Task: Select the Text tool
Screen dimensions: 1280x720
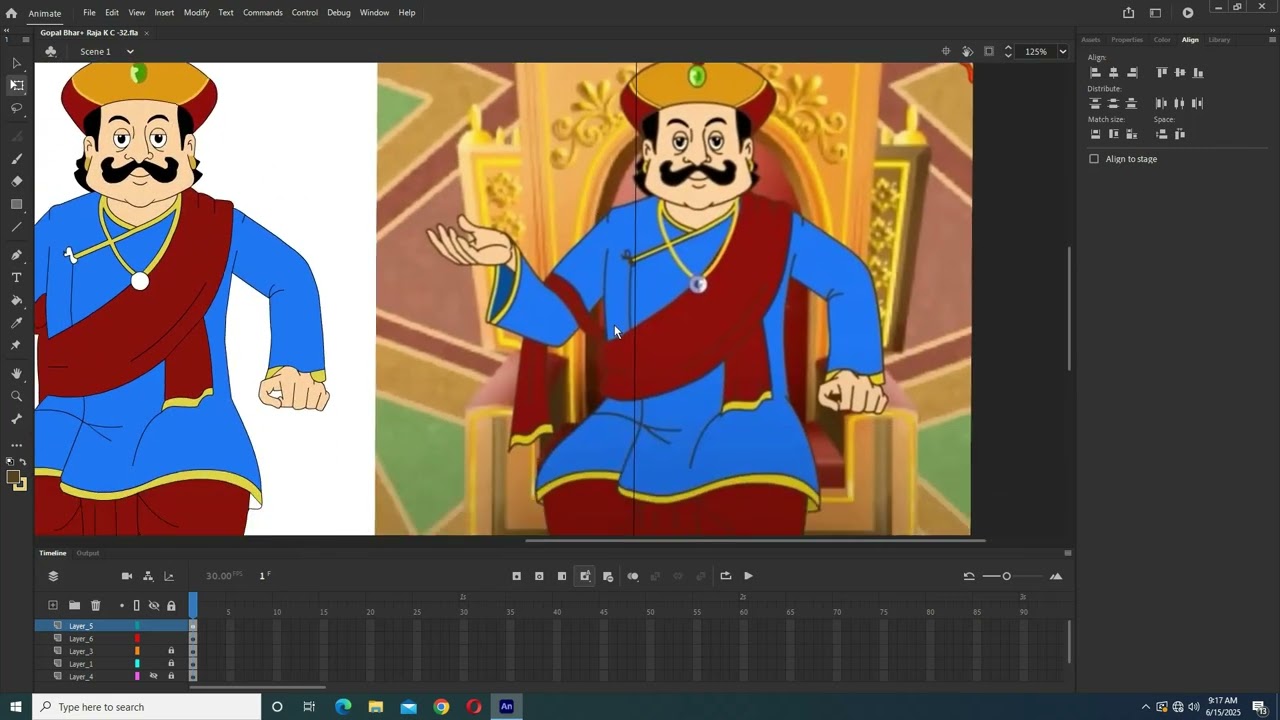Action: point(17,277)
